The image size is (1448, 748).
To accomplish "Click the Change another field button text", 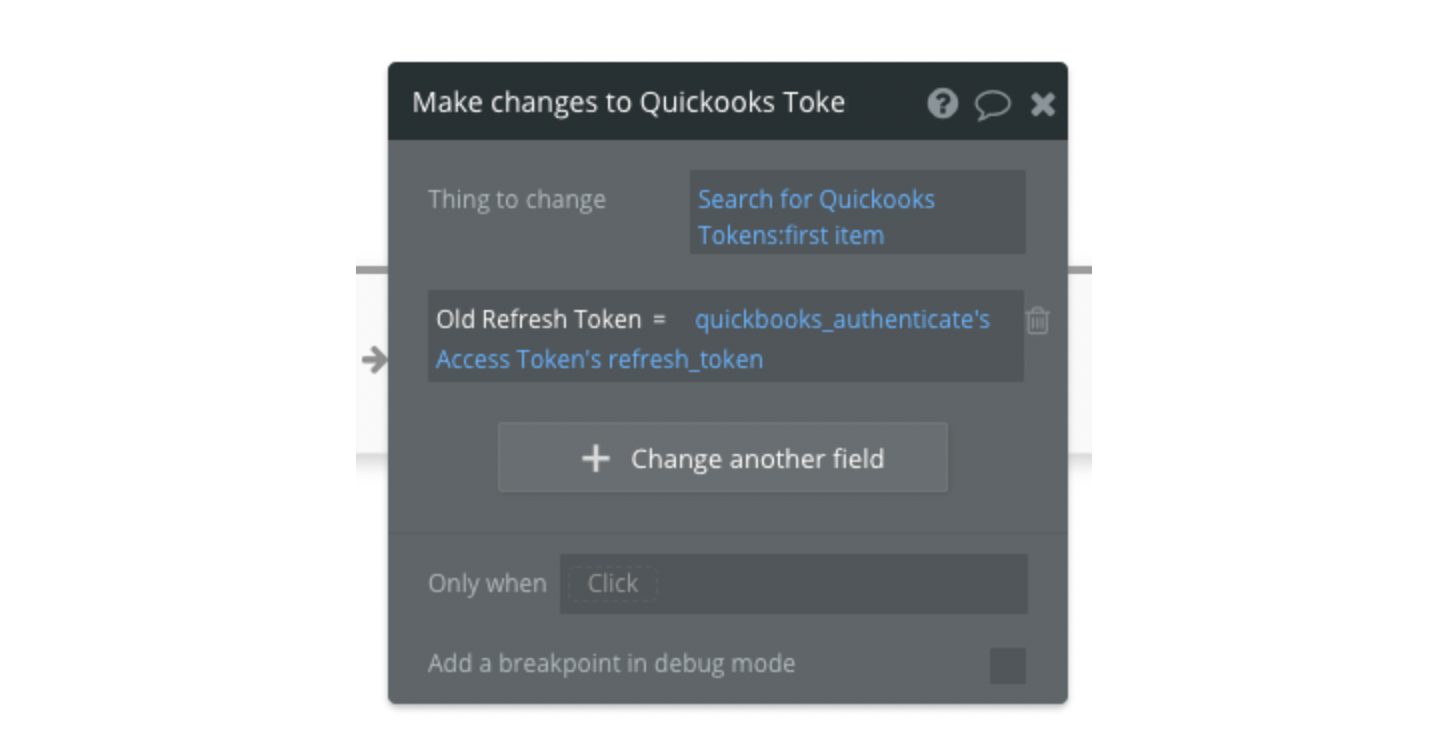I will [x=757, y=459].
